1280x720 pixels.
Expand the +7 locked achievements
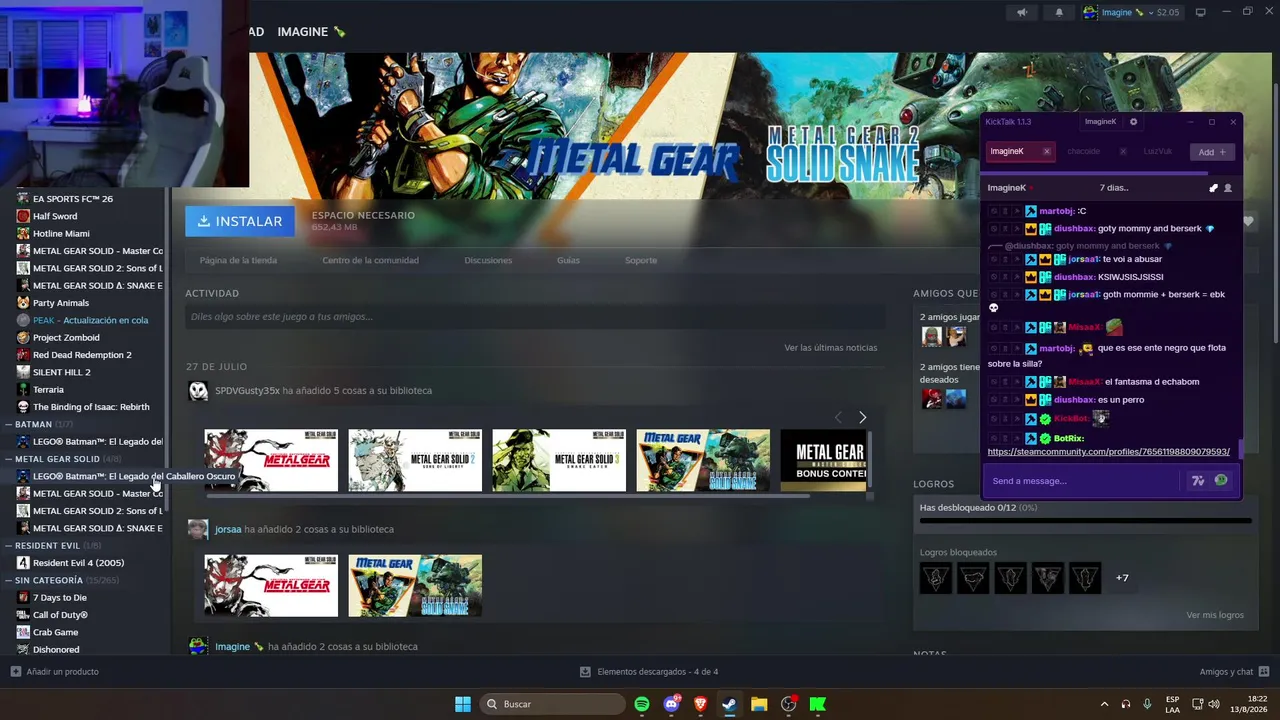[1122, 578]
